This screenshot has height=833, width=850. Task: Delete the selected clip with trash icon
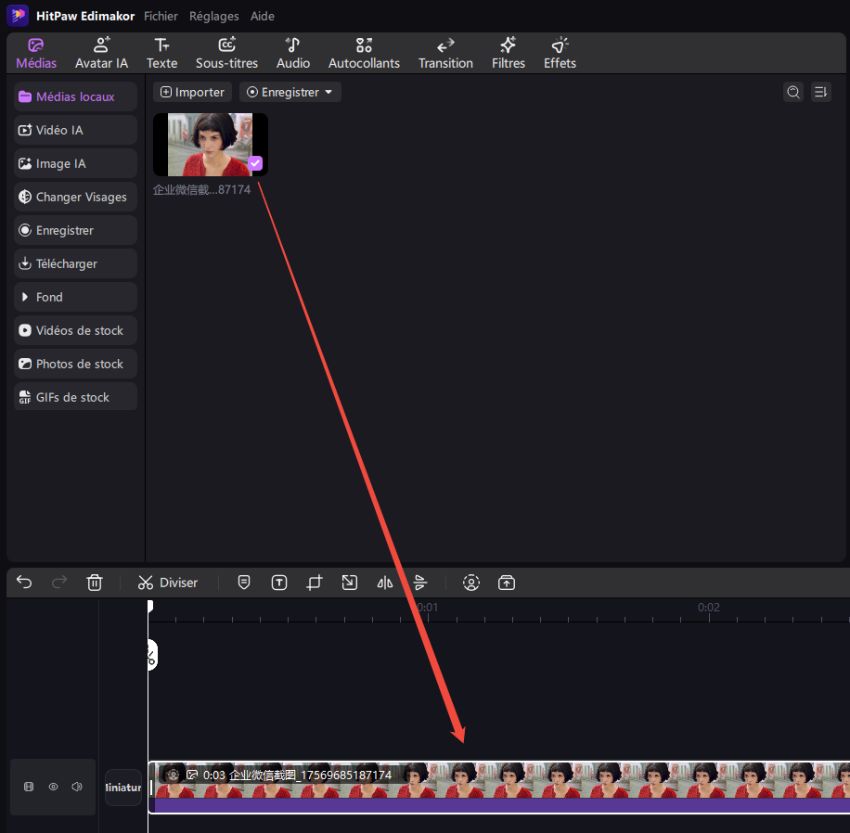(x=94, y=582)
